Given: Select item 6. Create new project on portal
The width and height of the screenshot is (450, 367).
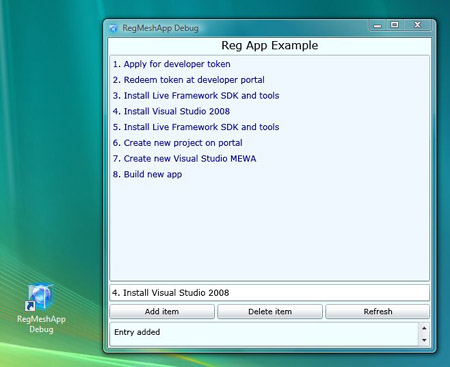Looking at the screenshot, I should click(x=177, y=143).
